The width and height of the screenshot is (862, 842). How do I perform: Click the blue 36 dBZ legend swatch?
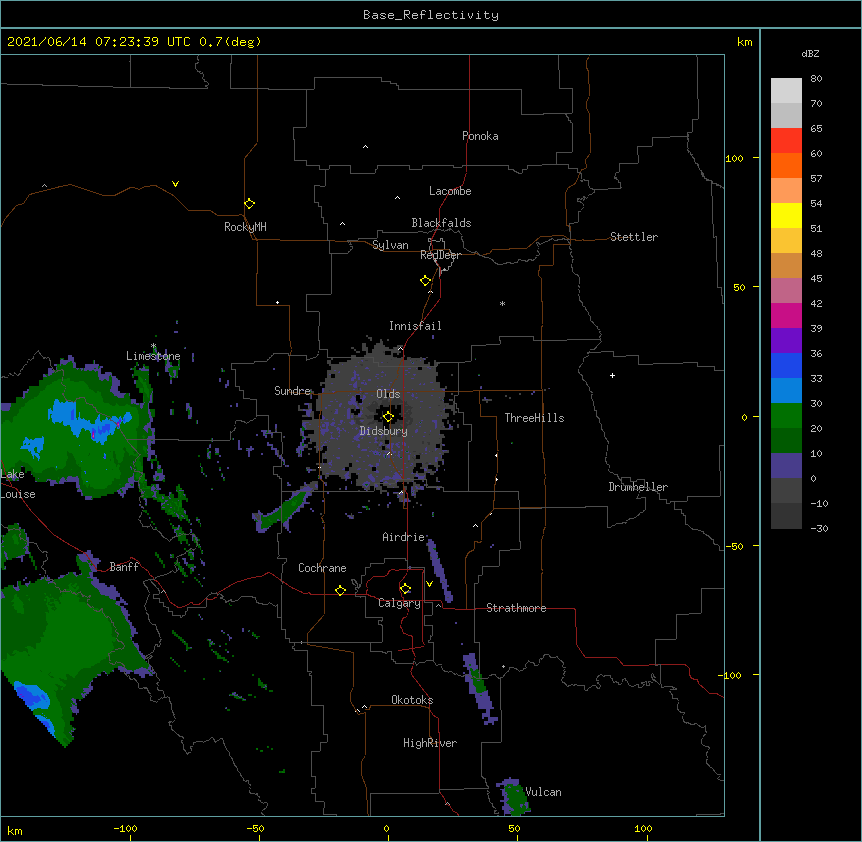click(786, 365)
